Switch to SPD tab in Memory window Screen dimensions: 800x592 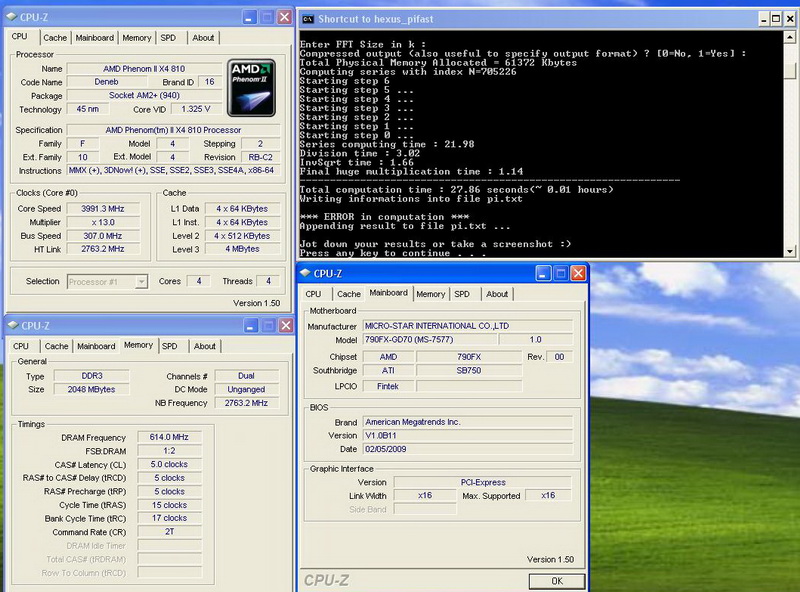pyautogui.click(x=169, y=346)
